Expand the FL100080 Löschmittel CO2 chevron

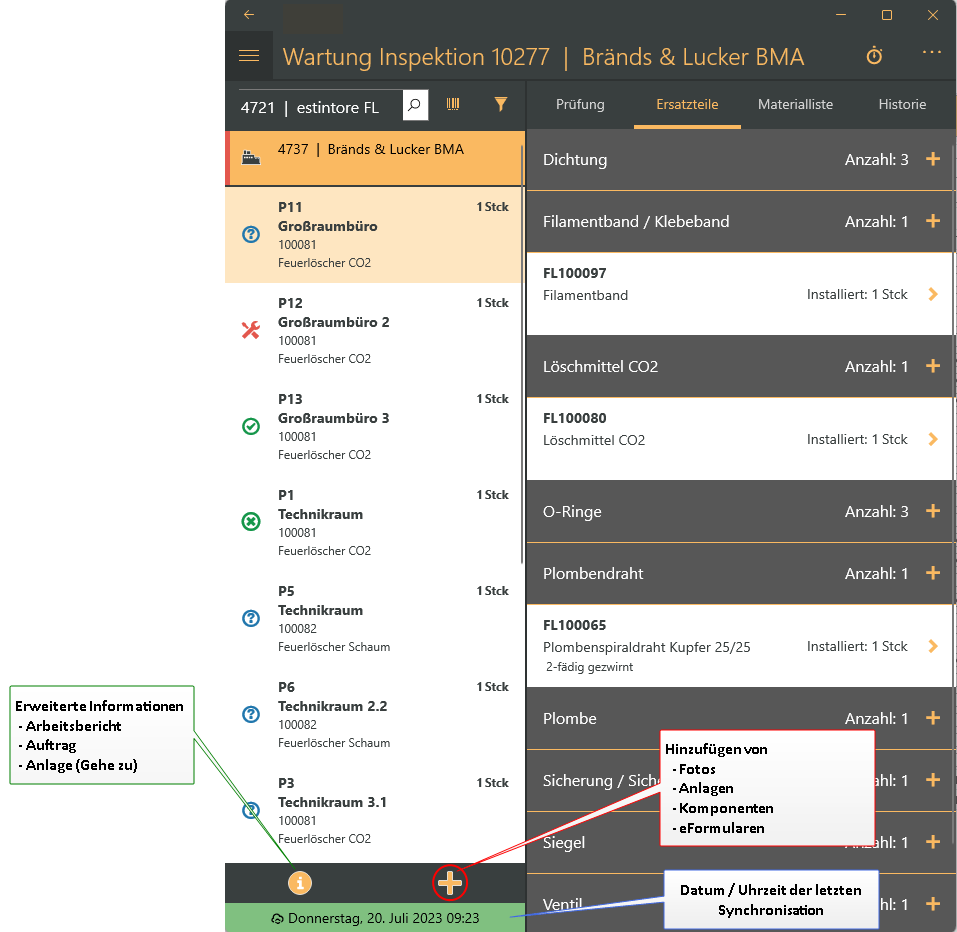(933, 439)
